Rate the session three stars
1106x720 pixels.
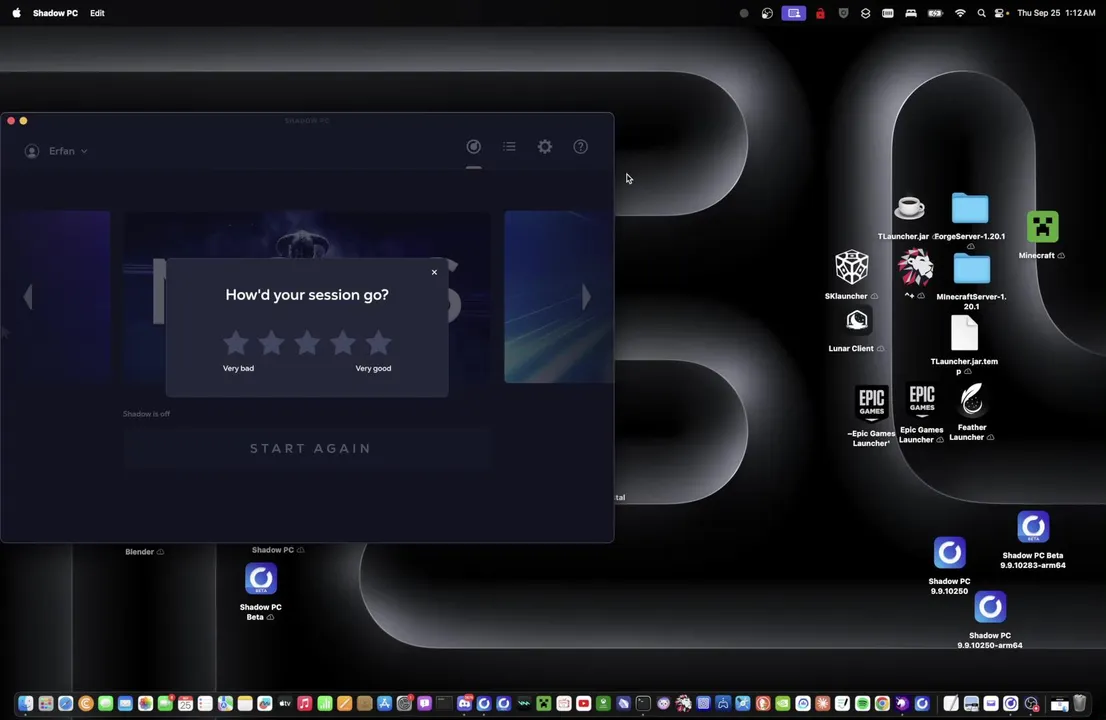tap(307, 343)
